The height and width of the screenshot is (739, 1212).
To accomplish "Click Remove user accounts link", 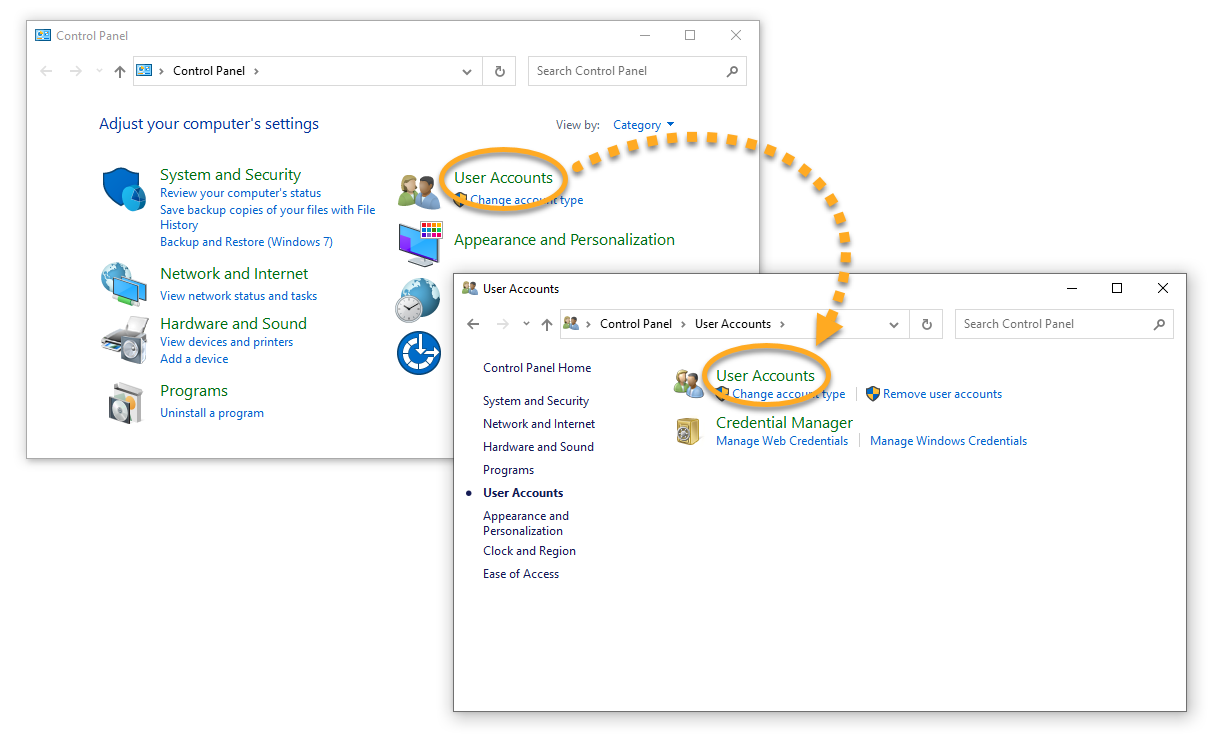I will 941,394.
